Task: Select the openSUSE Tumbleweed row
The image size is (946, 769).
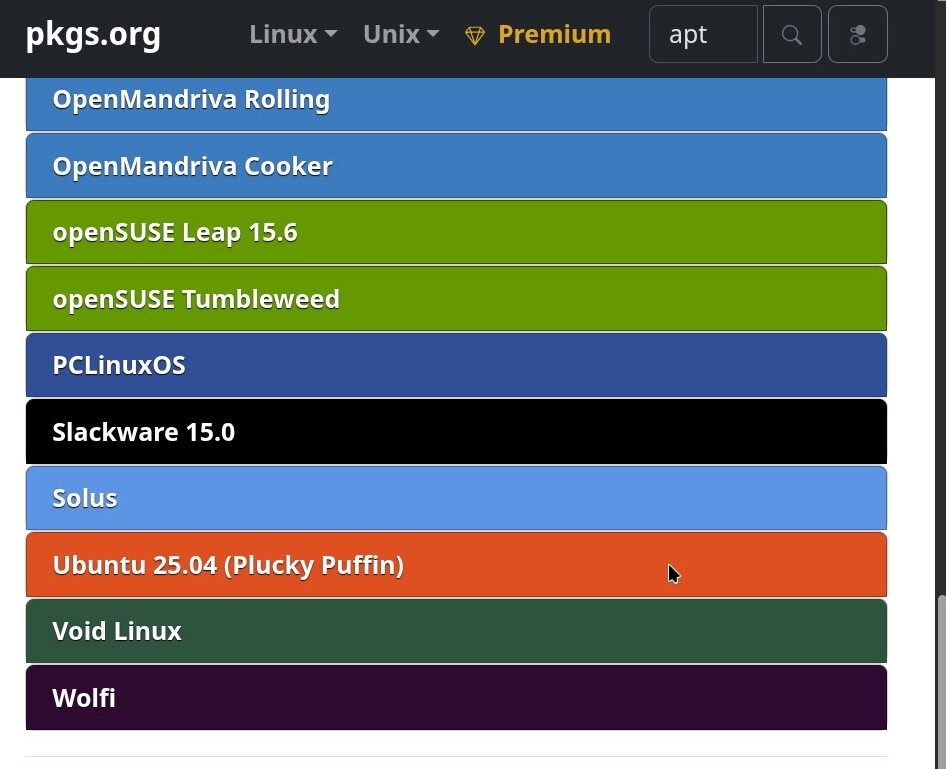Action: (456, 299)
